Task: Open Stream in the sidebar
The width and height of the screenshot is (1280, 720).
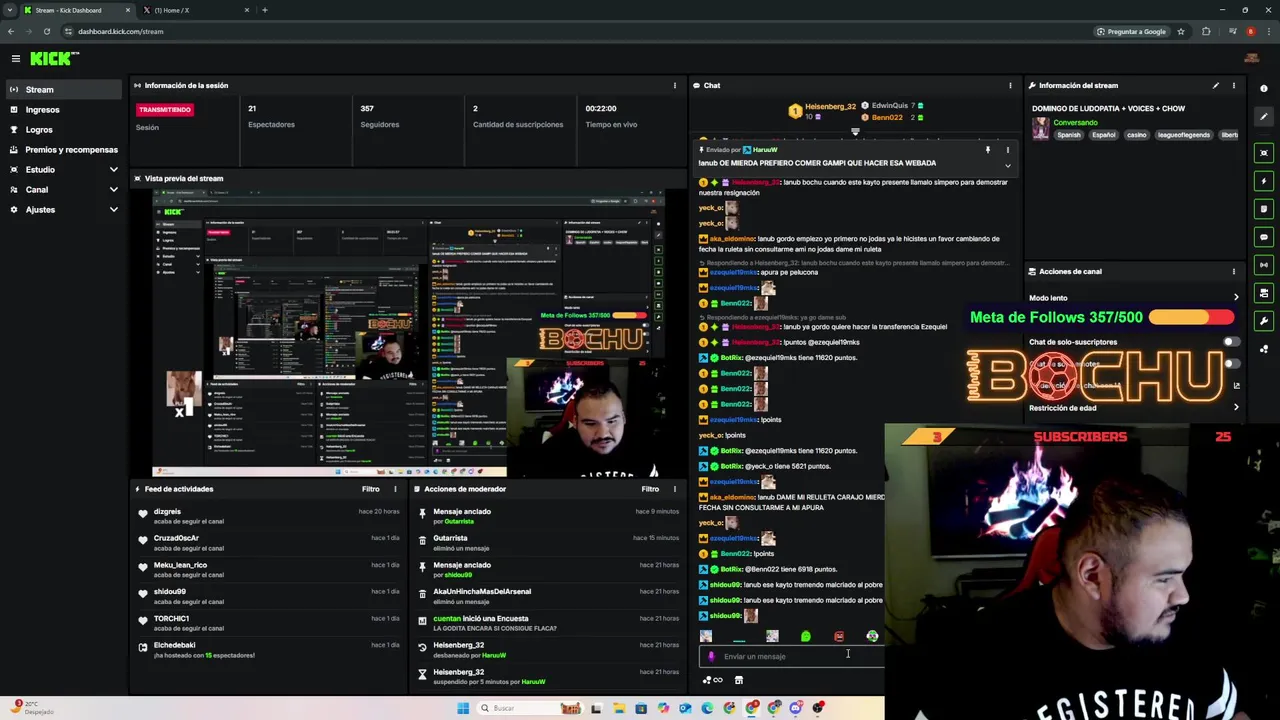Action: click(63, 90)
